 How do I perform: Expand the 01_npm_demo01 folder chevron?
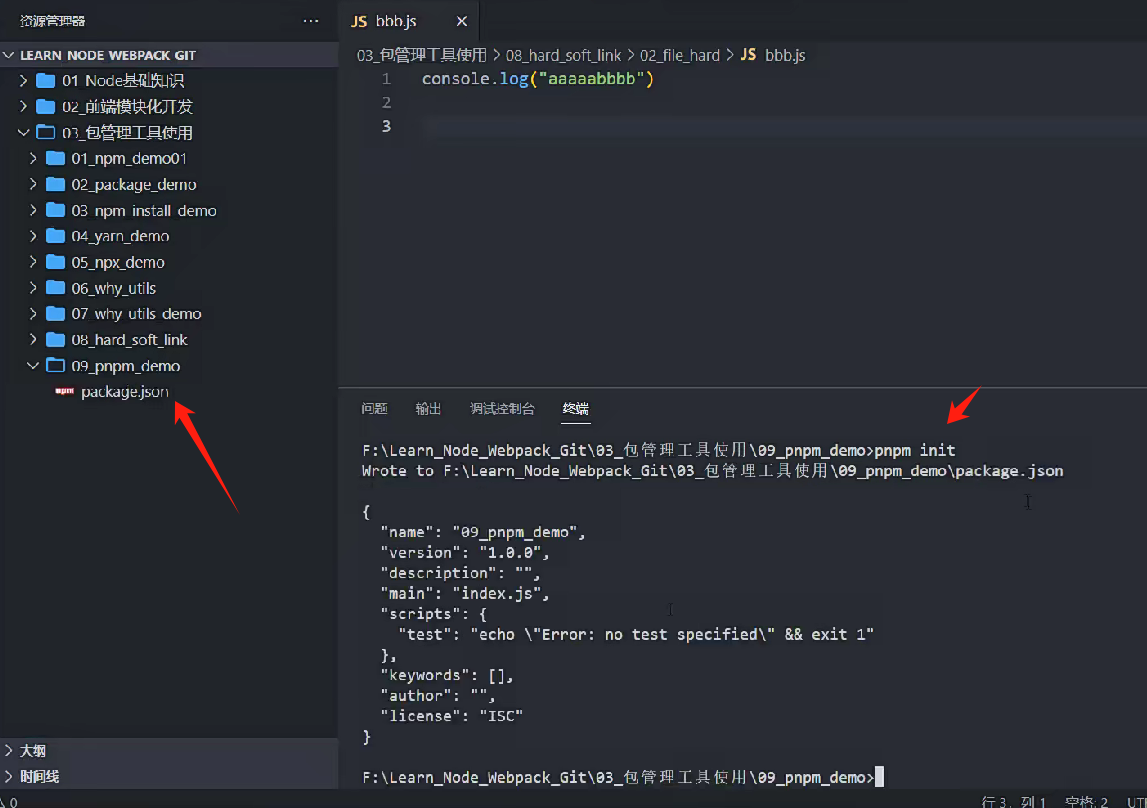pyautogui.click(x=33, y=158)
